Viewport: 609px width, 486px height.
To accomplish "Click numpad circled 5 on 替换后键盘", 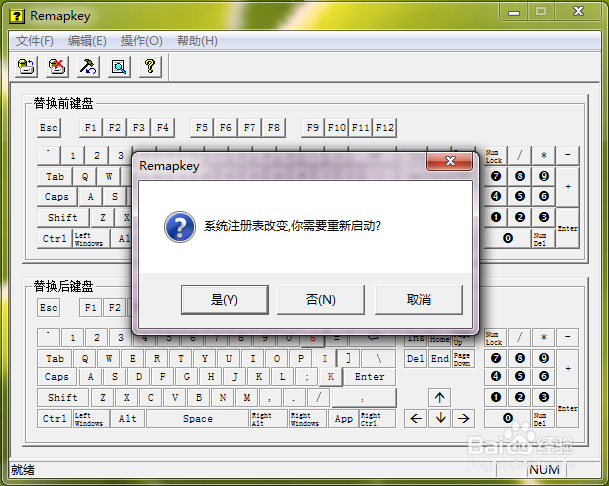I will pyautogui.click(x=520, y=376).
